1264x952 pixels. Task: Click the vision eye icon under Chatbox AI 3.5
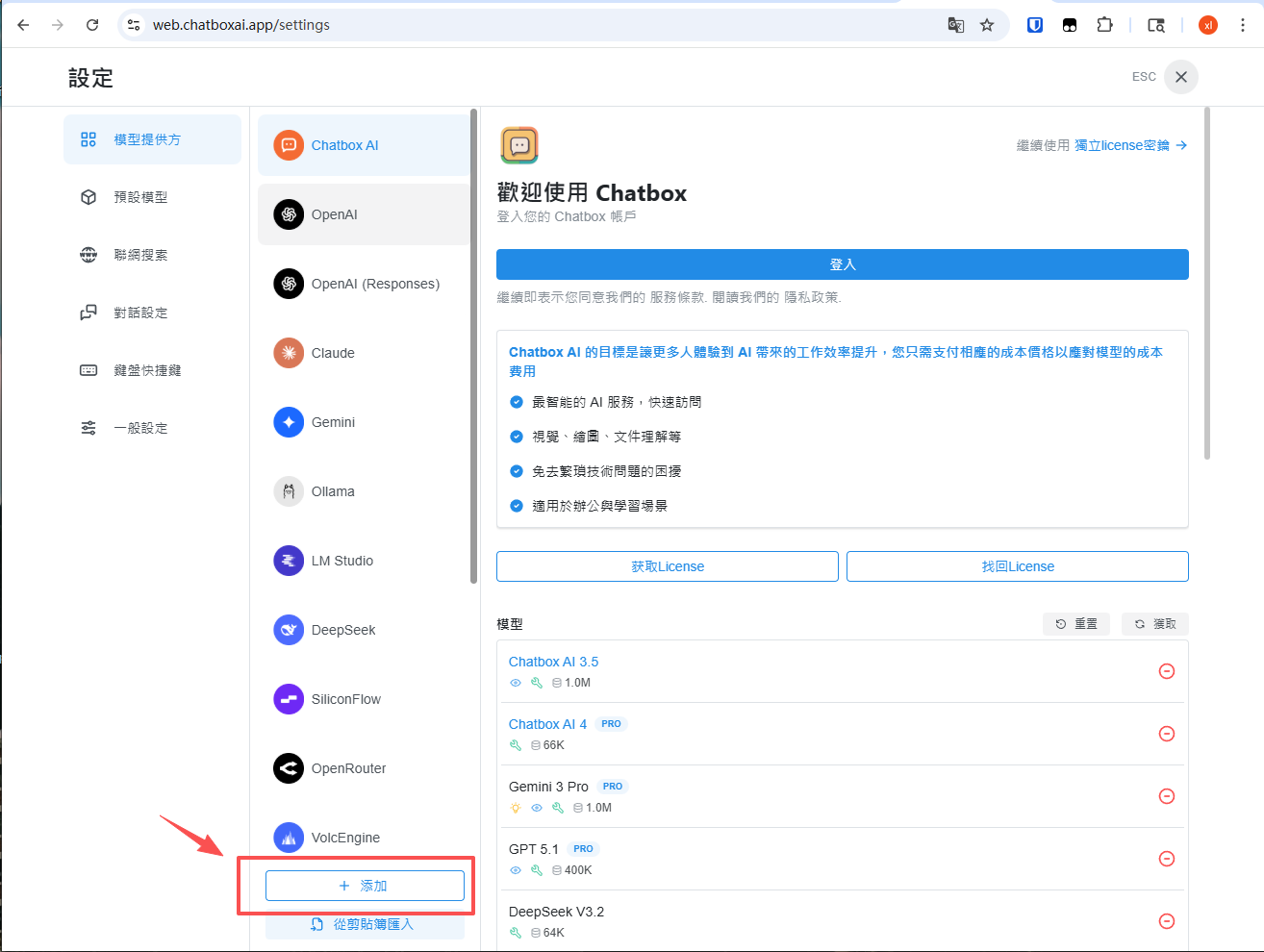coord(516,683)
